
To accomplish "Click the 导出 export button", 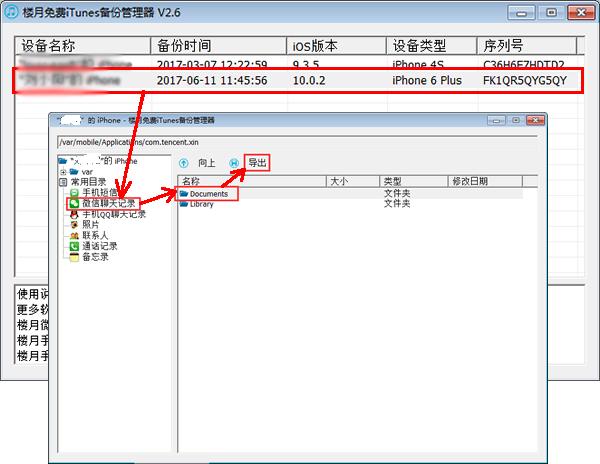I will (x=258, y=163).
